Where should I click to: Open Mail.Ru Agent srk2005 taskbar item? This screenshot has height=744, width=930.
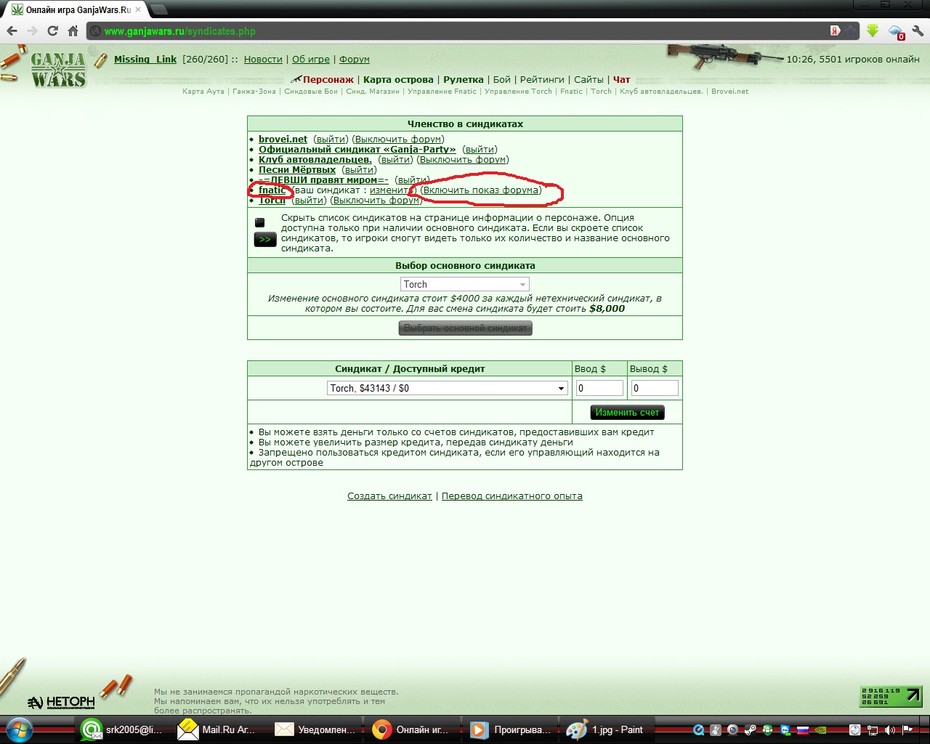point(122,730)
